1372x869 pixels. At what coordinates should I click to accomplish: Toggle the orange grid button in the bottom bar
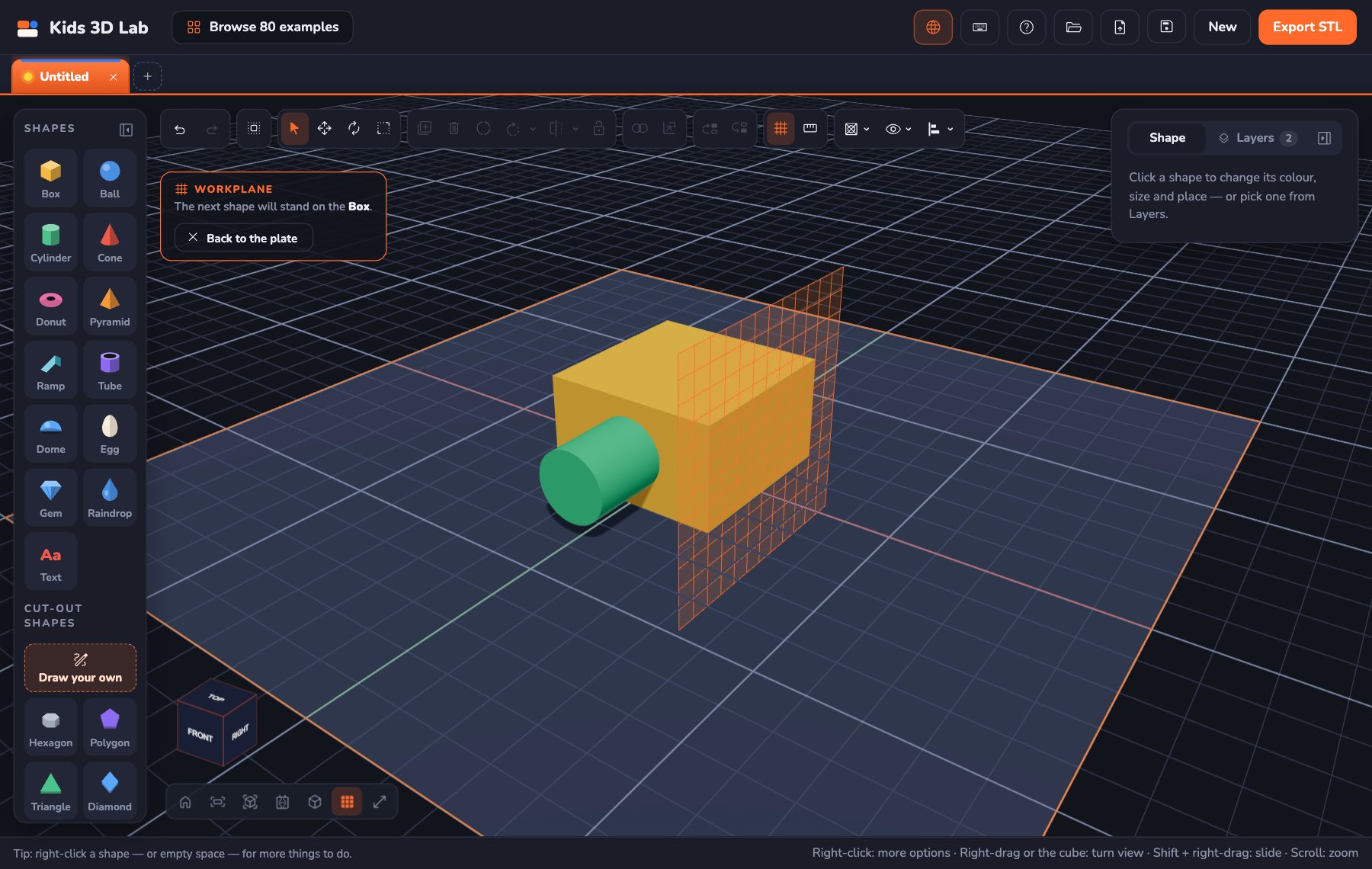pyautogui.click(x=347, y=802)
